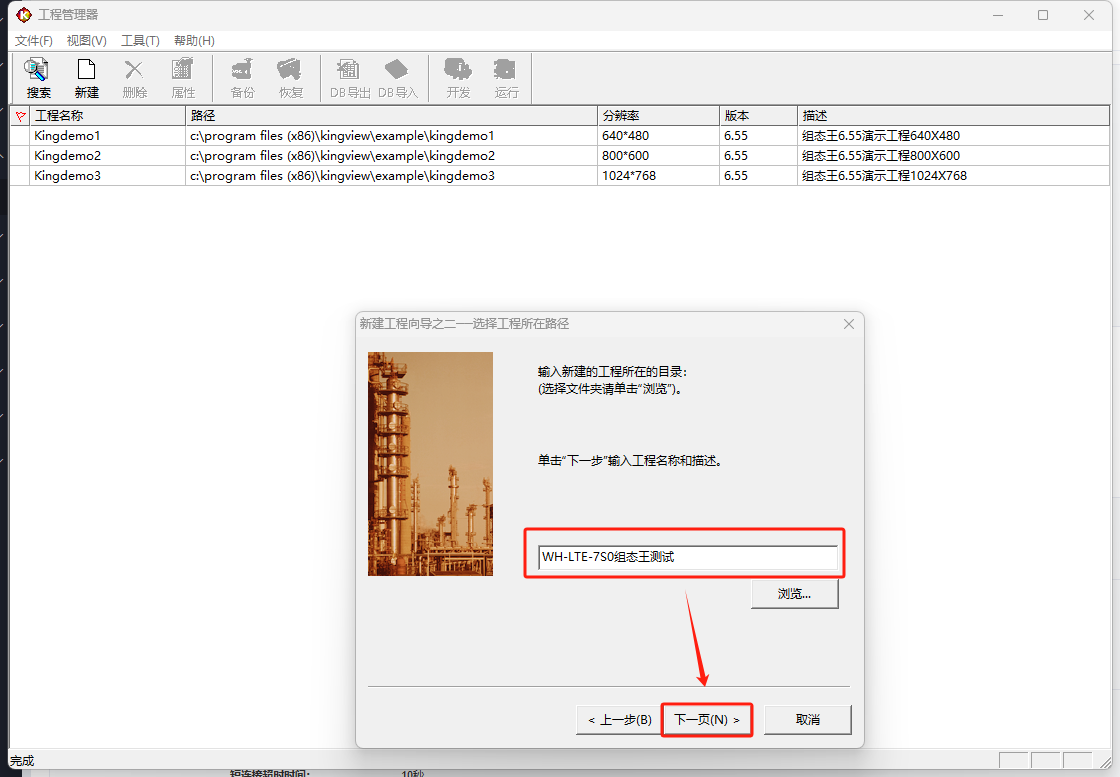Cancel the wizard with 取消
Viewport: 1120px width, 777px height.
pos(807,720)
